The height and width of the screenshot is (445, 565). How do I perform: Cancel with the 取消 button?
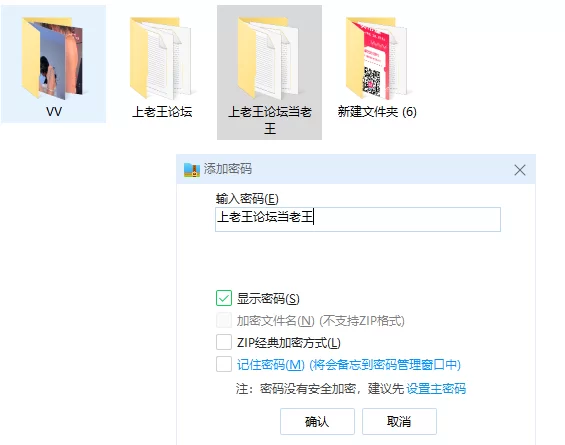coord(399,421)
